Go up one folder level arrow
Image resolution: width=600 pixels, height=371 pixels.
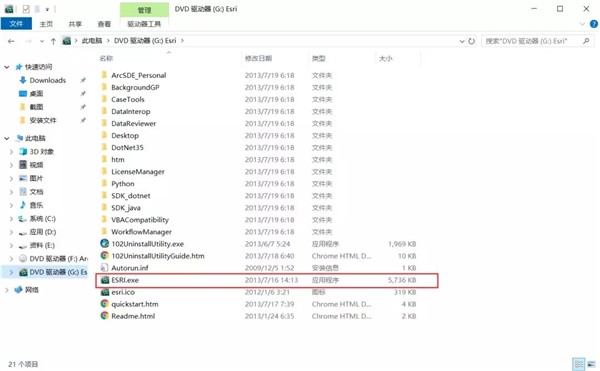click(53, 41)
